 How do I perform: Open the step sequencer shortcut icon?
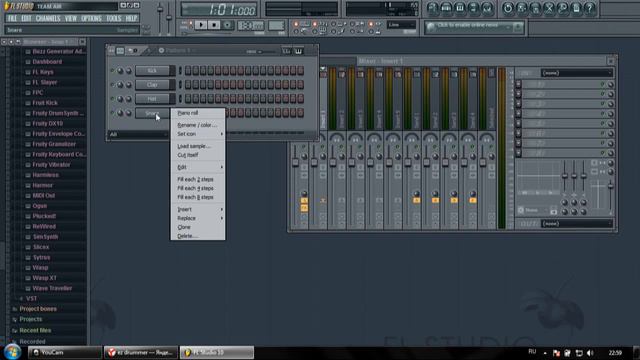(x=446, y=8)
